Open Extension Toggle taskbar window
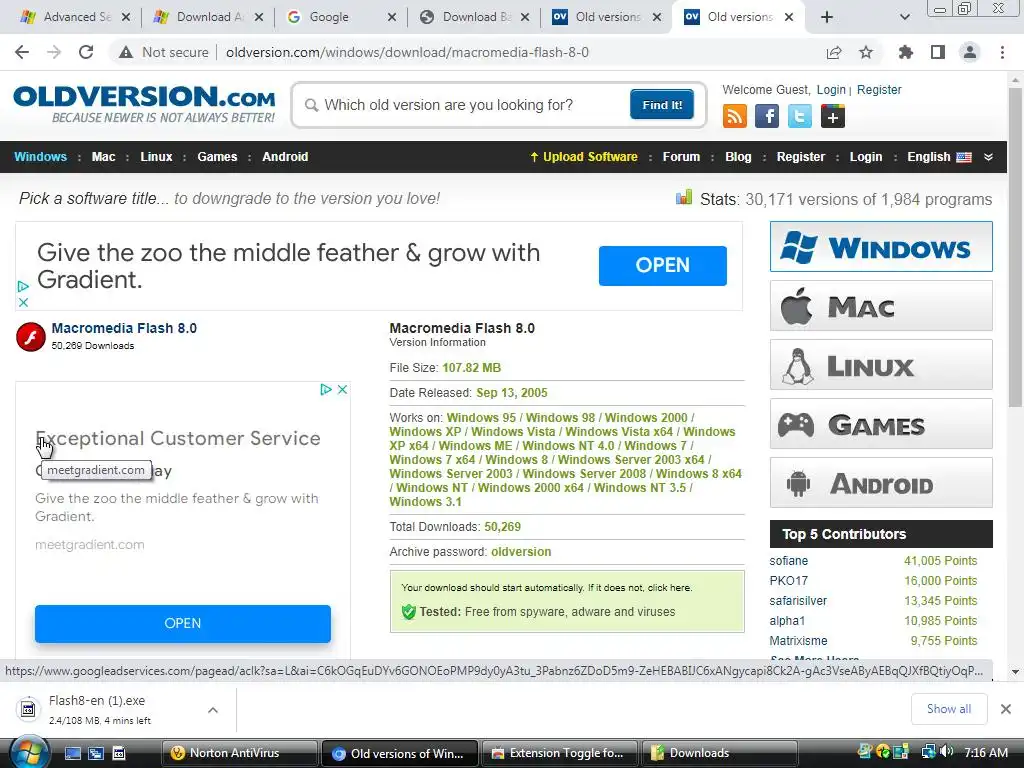 click(560, 753)
